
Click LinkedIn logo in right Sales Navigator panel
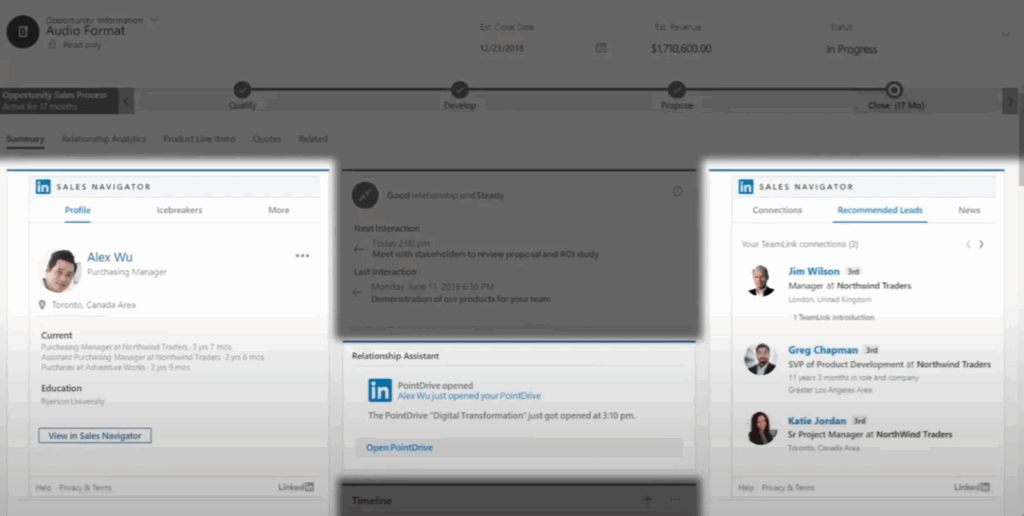746,187
